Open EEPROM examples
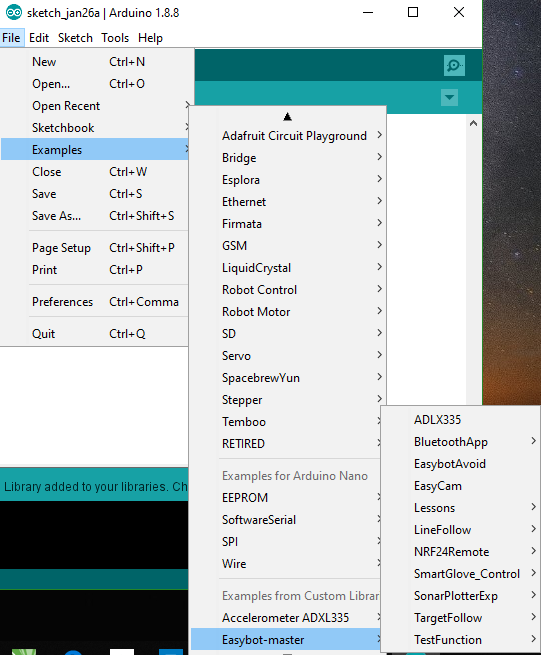541x655 pixels. click(x=286, y=498)
